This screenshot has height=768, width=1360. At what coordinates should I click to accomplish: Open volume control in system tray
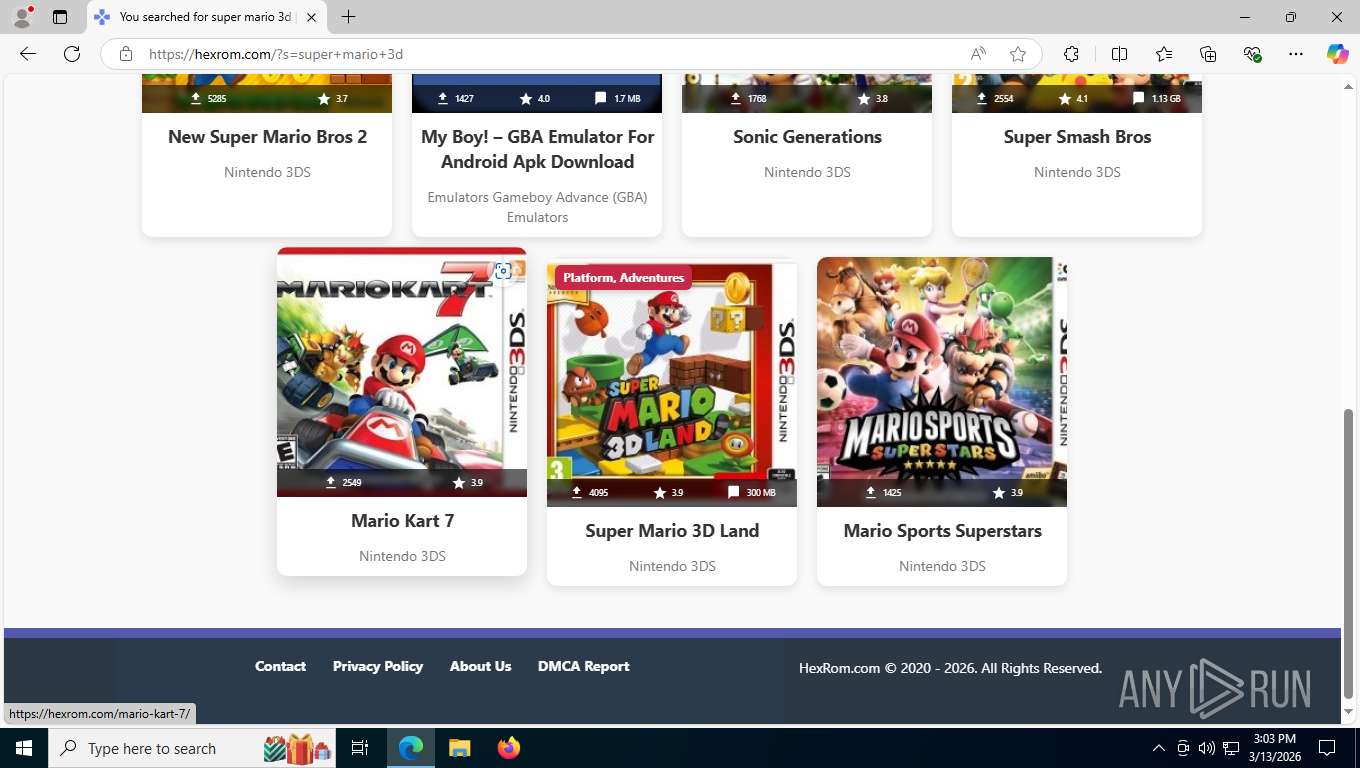1206,748
